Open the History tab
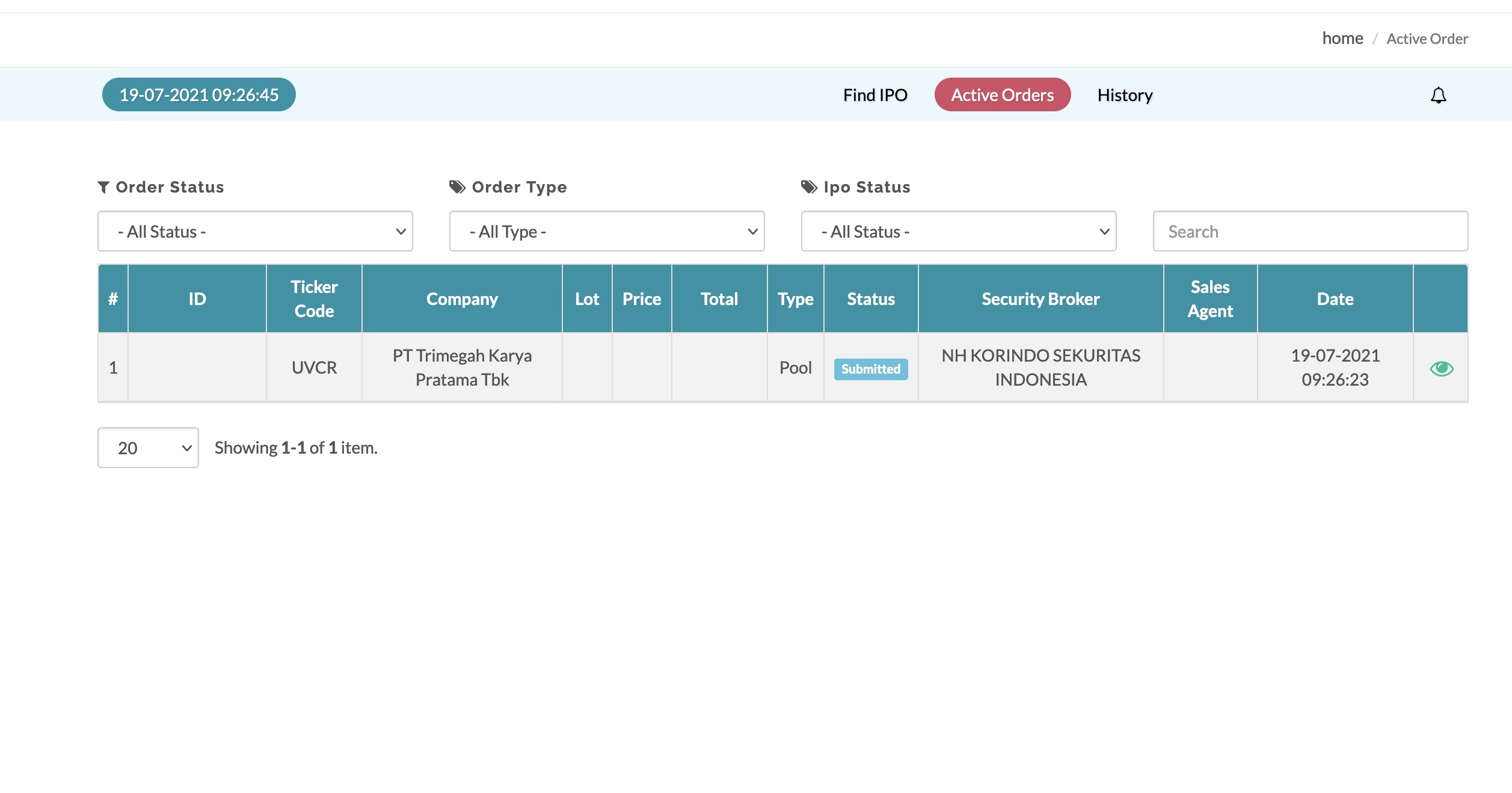 [x=1125, y=95]
